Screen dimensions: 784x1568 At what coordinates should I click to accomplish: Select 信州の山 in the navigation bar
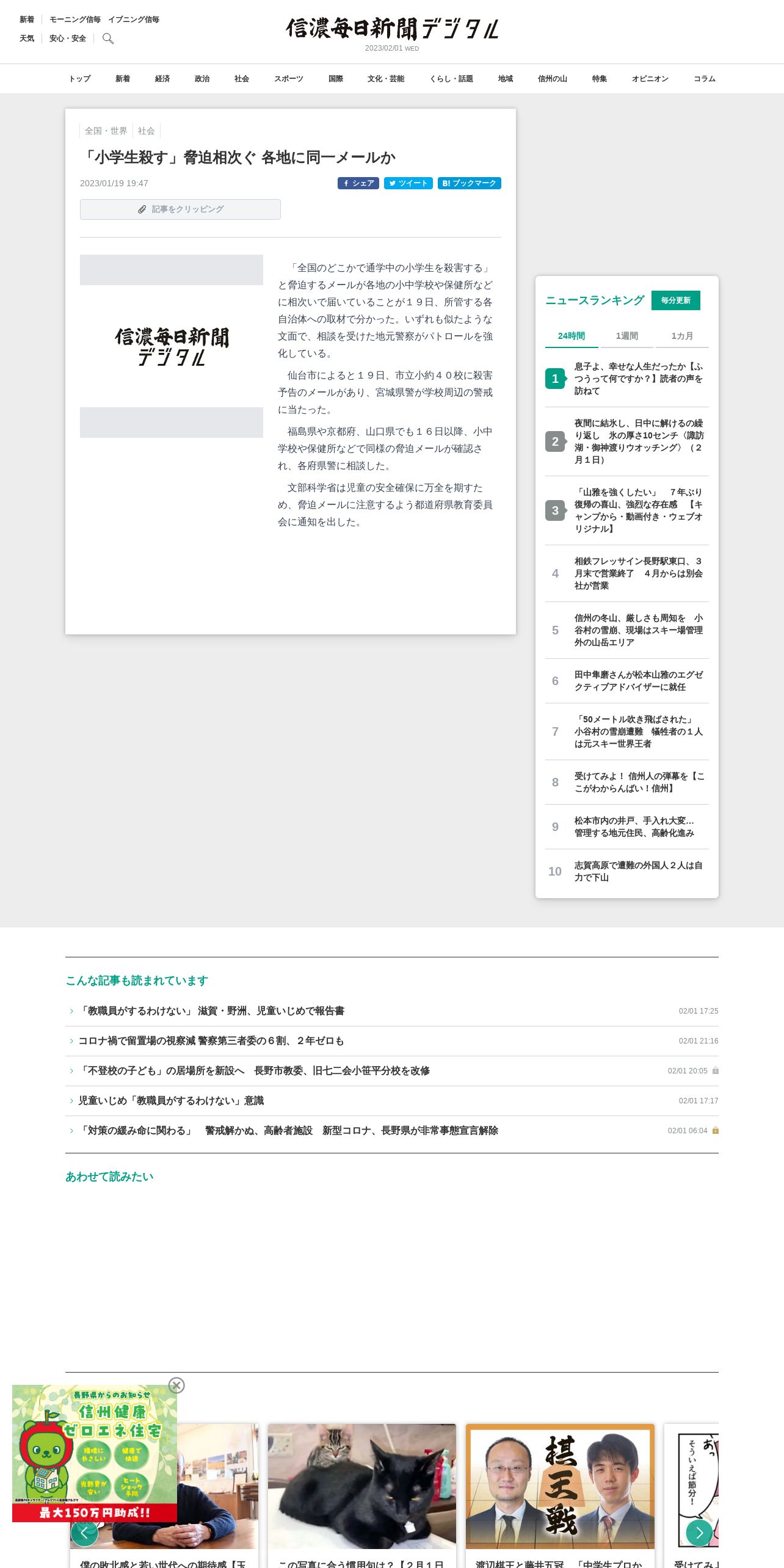click(x=553, y=79)
